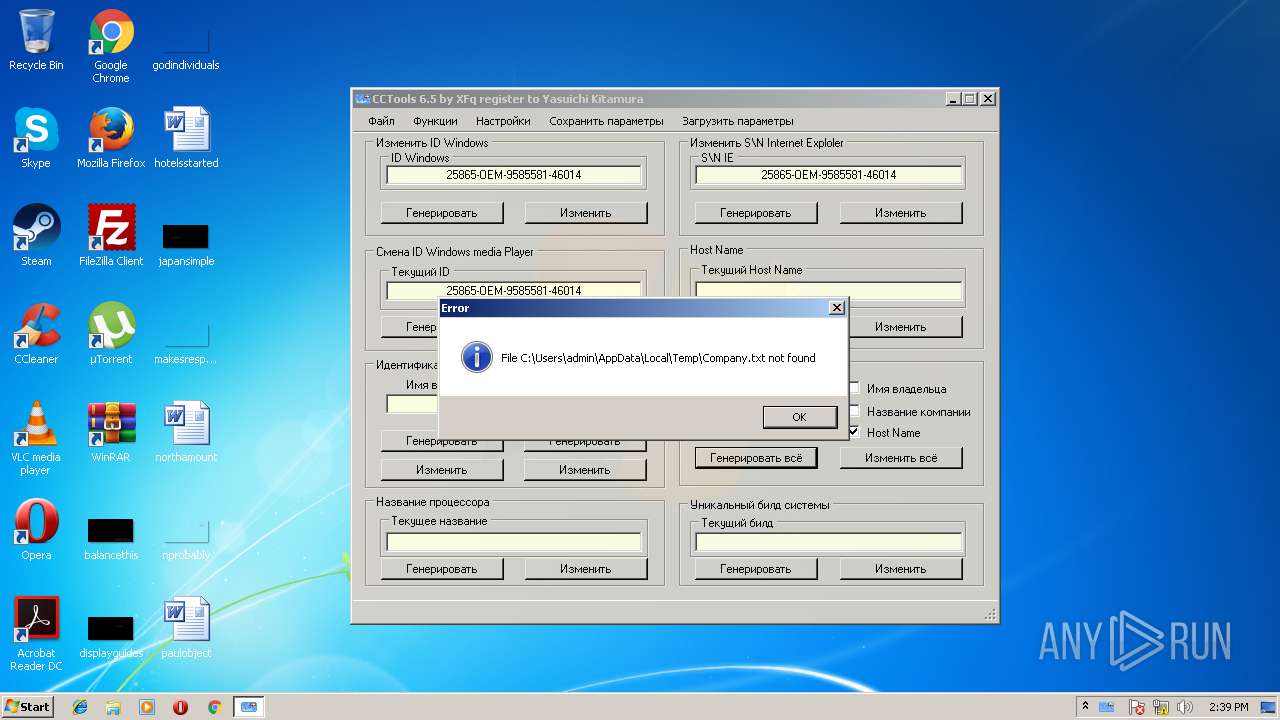Click the CCTools window resize grip

990,615
